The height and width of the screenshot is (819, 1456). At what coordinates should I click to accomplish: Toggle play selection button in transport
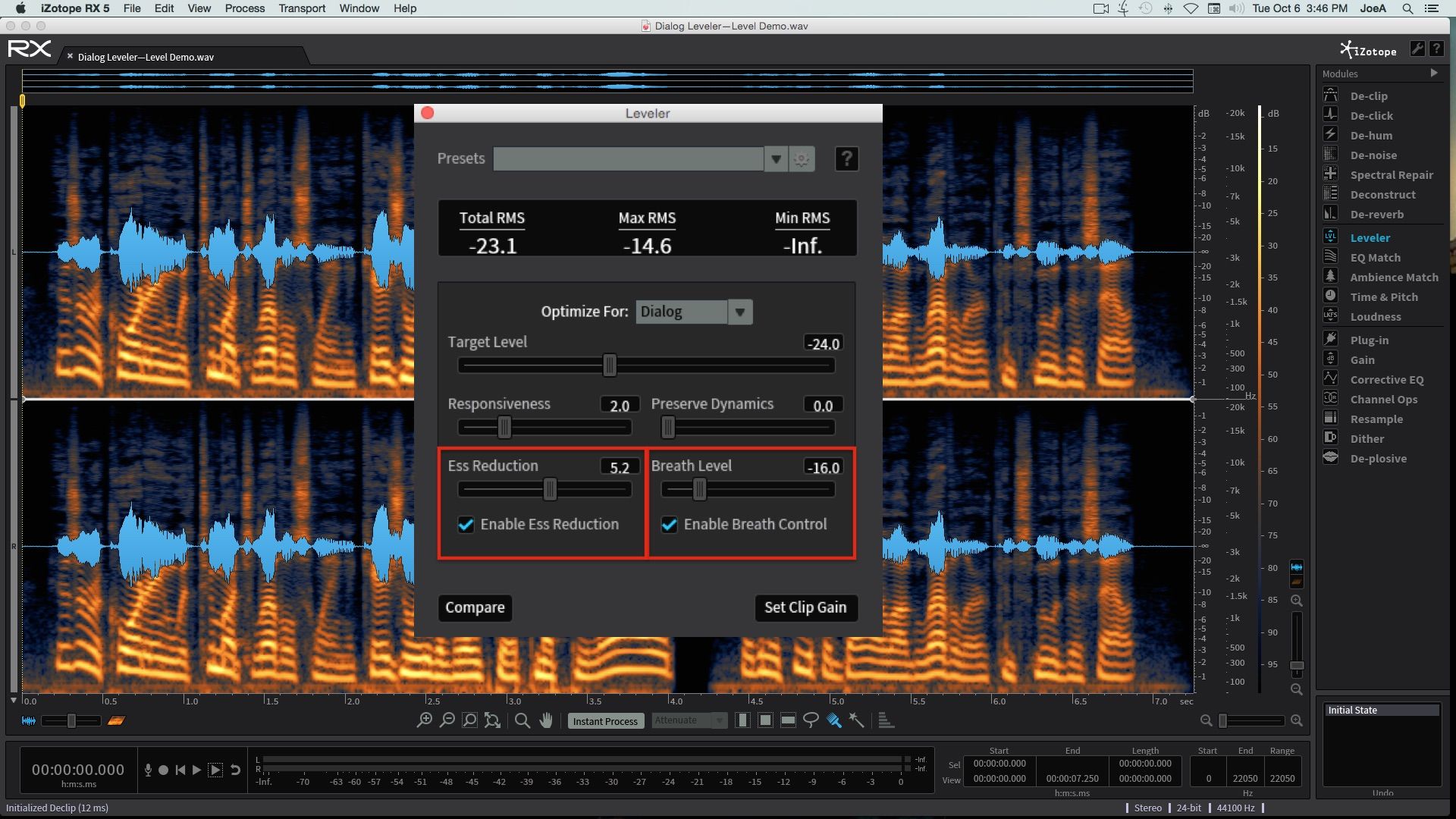215,770
